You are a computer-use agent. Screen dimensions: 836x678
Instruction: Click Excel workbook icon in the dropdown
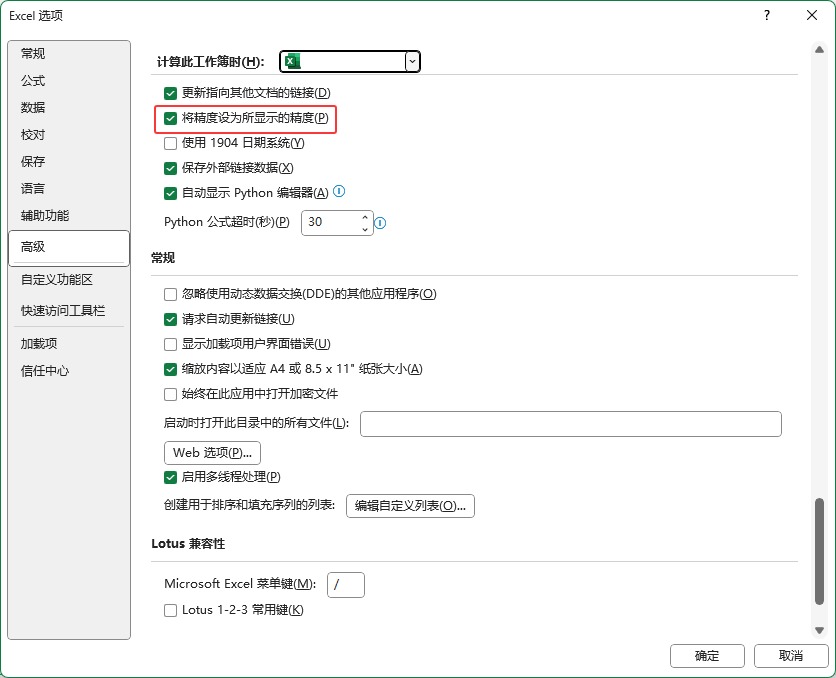pos(291,62)
